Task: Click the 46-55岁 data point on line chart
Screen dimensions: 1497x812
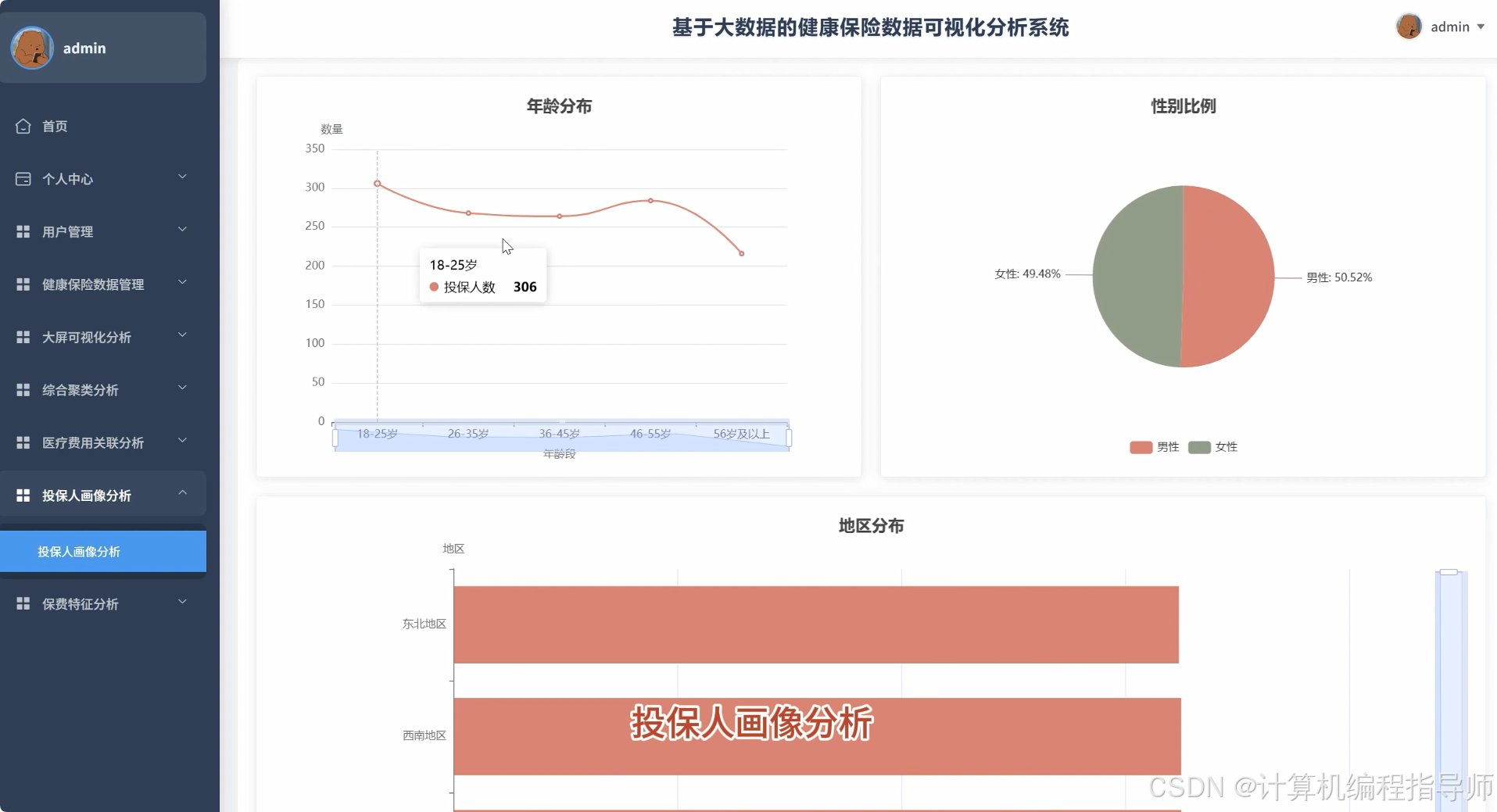Action: pyautogui.click(x=650, y=201)
